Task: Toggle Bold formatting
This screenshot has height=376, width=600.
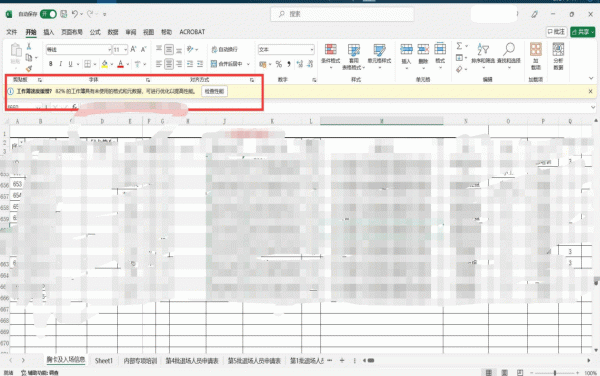Action: (x=51, y=64)
